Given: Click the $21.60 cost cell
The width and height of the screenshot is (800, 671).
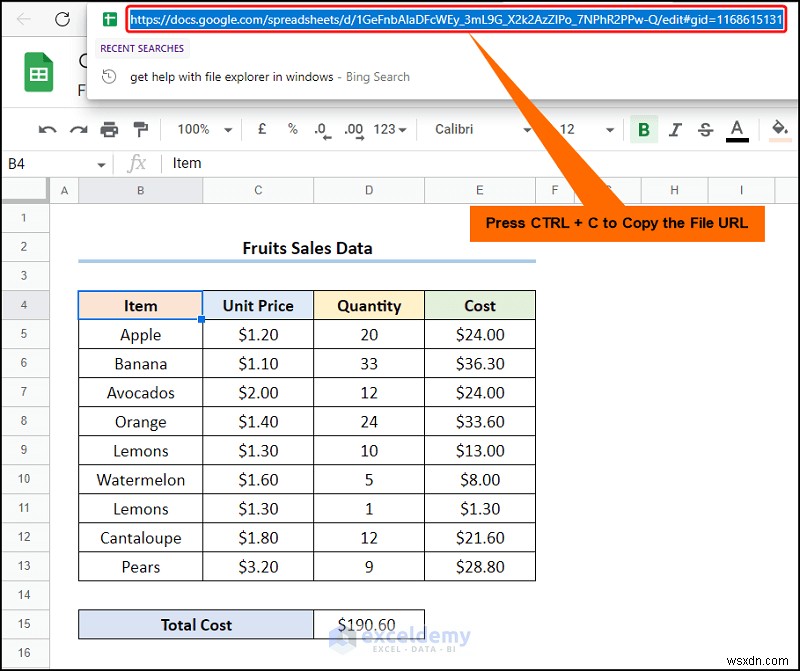Looking at the screenshot, I should (480, 538).
